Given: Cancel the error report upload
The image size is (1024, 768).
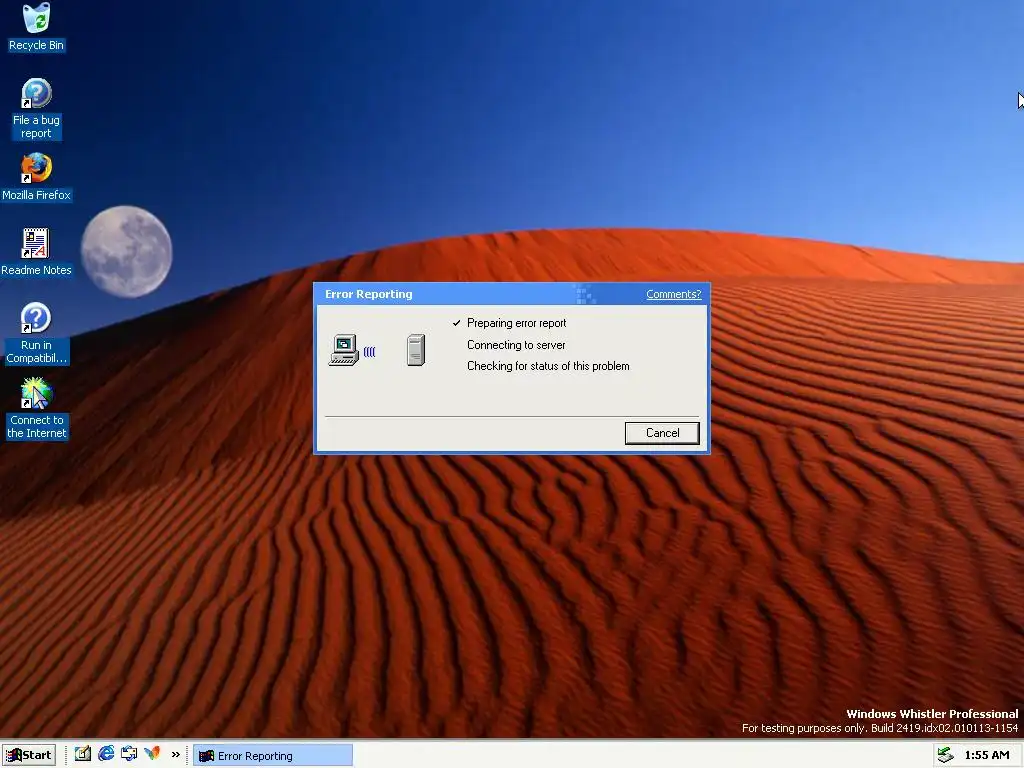Looking at the screenshot, I should click(662, 433).
